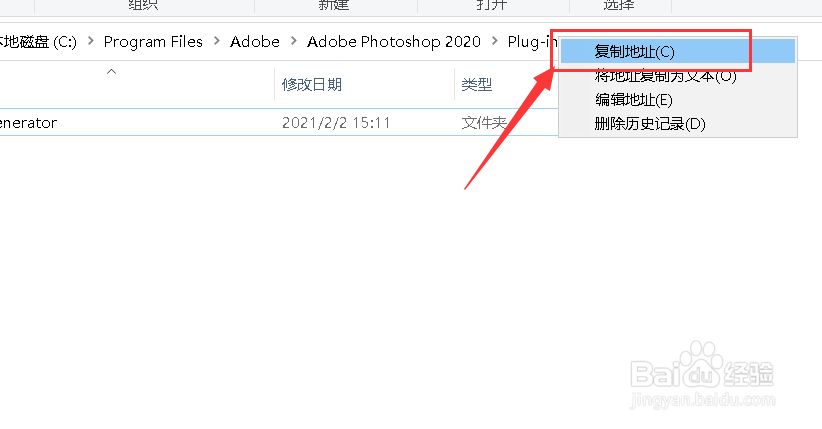
Task: Click the 新建 ribbon group label
Action: click(334, 5)
